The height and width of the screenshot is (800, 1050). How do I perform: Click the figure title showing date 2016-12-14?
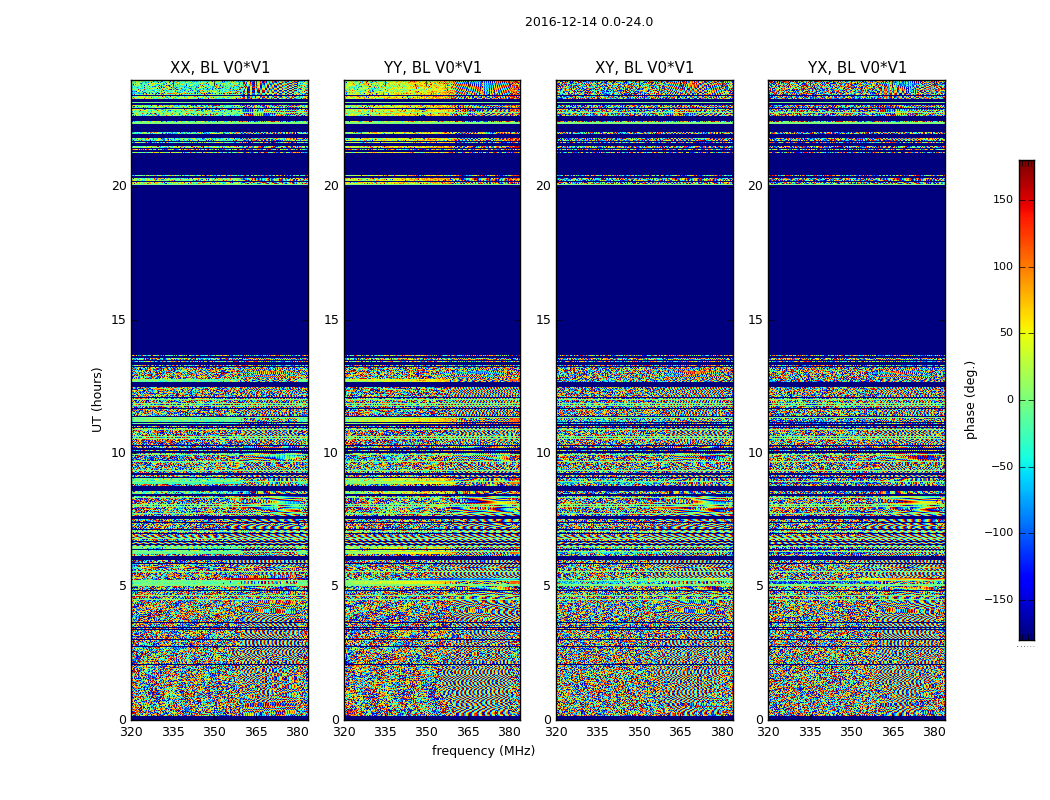pos(588,22)
